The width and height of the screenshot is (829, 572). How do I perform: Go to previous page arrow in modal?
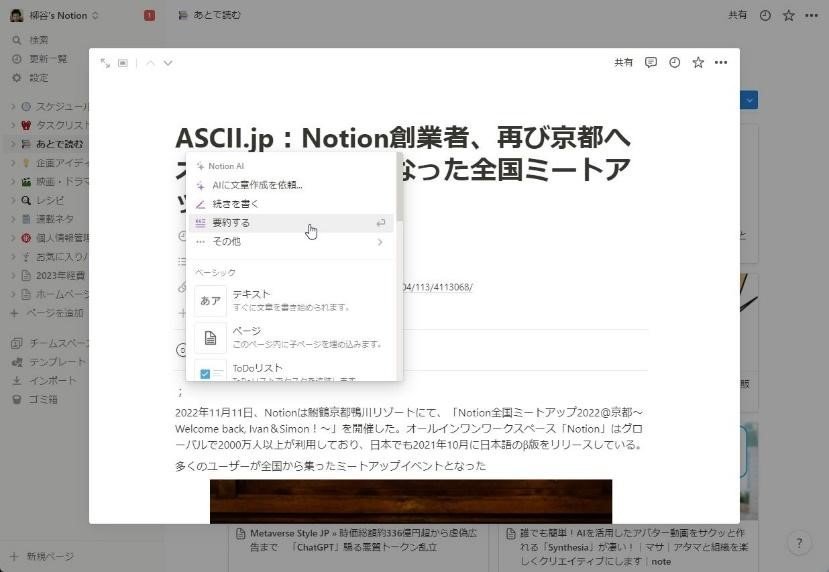click(x=150, y=63)
